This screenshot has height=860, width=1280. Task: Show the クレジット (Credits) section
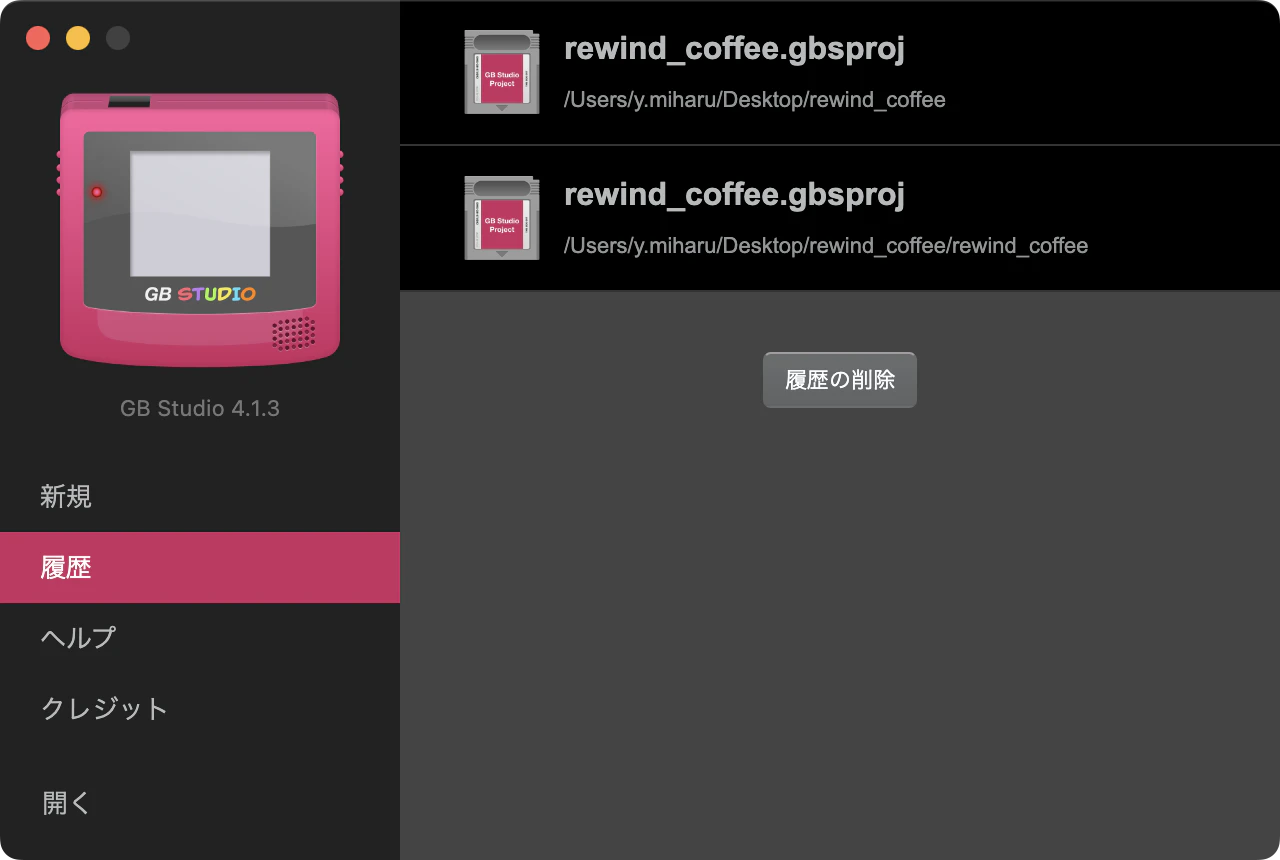click(x=200, y=708)
